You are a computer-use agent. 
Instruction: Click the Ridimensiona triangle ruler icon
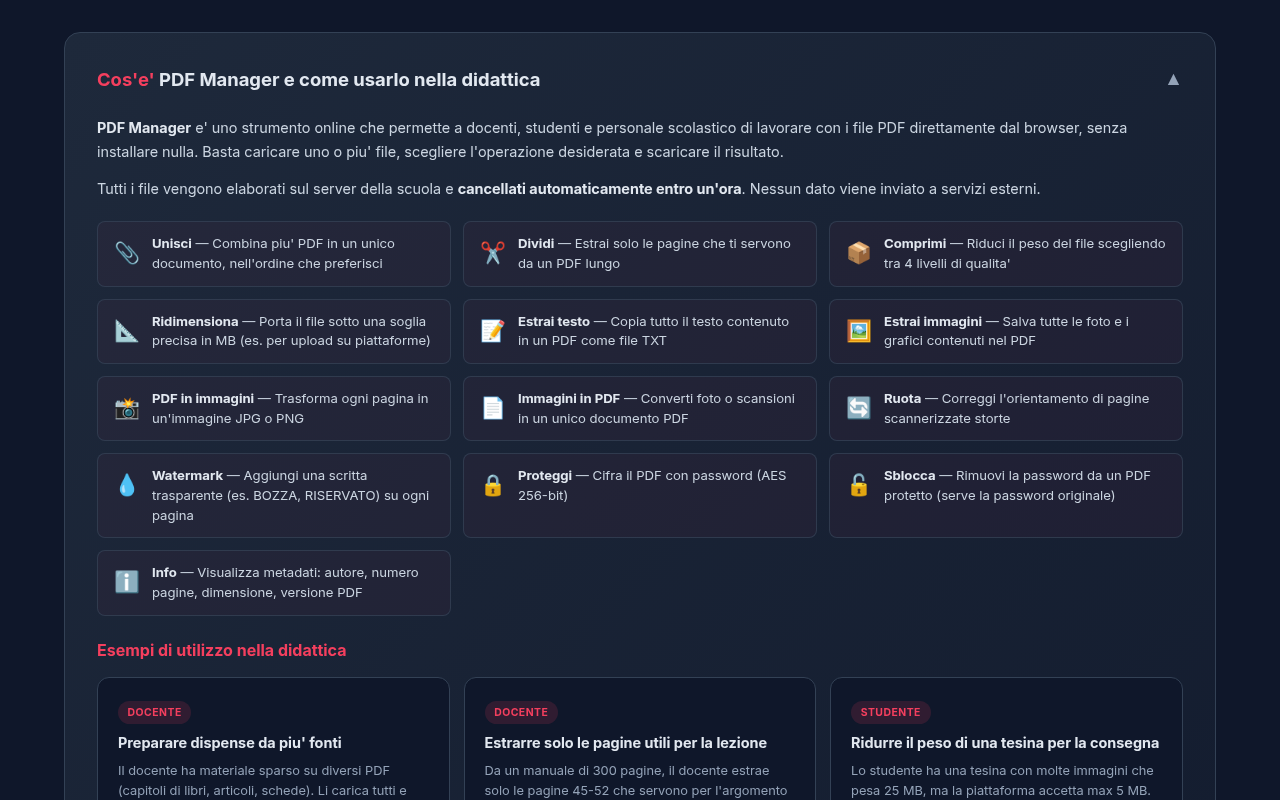pyautogui.click(x=127, y=331)
